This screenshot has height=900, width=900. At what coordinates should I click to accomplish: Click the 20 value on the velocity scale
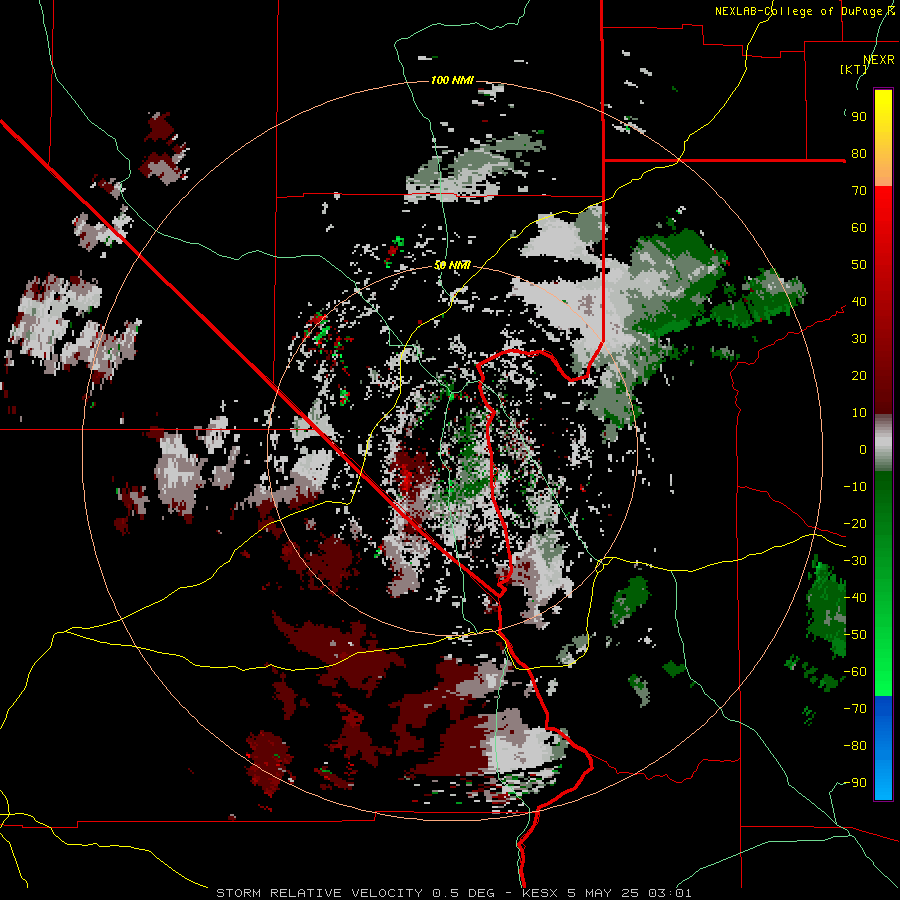pyautogui.click(x=859, y=376)
